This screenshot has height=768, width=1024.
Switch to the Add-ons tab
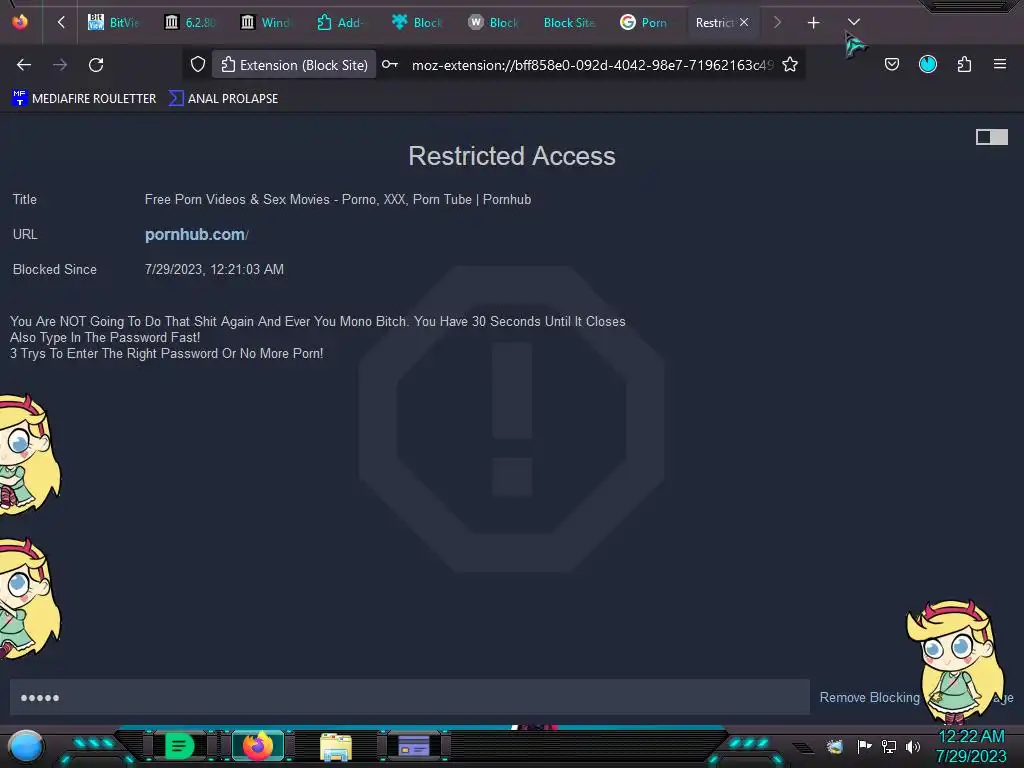tap(342, 22)
